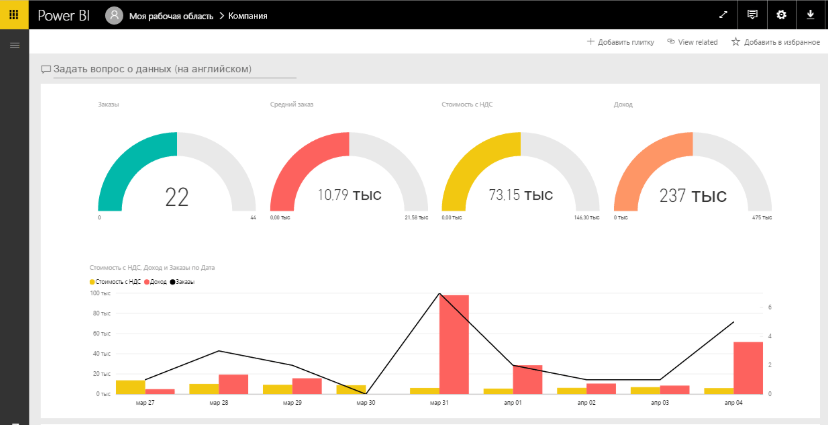Click the Доход gauge maximum 475 тыс label

pos(761,218)
